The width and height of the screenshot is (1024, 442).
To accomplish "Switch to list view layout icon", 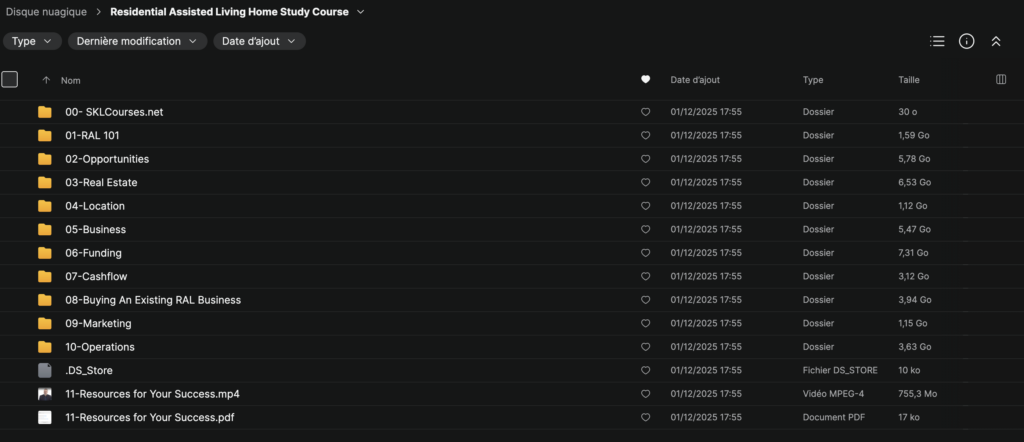I will click(x=937, y=41).
